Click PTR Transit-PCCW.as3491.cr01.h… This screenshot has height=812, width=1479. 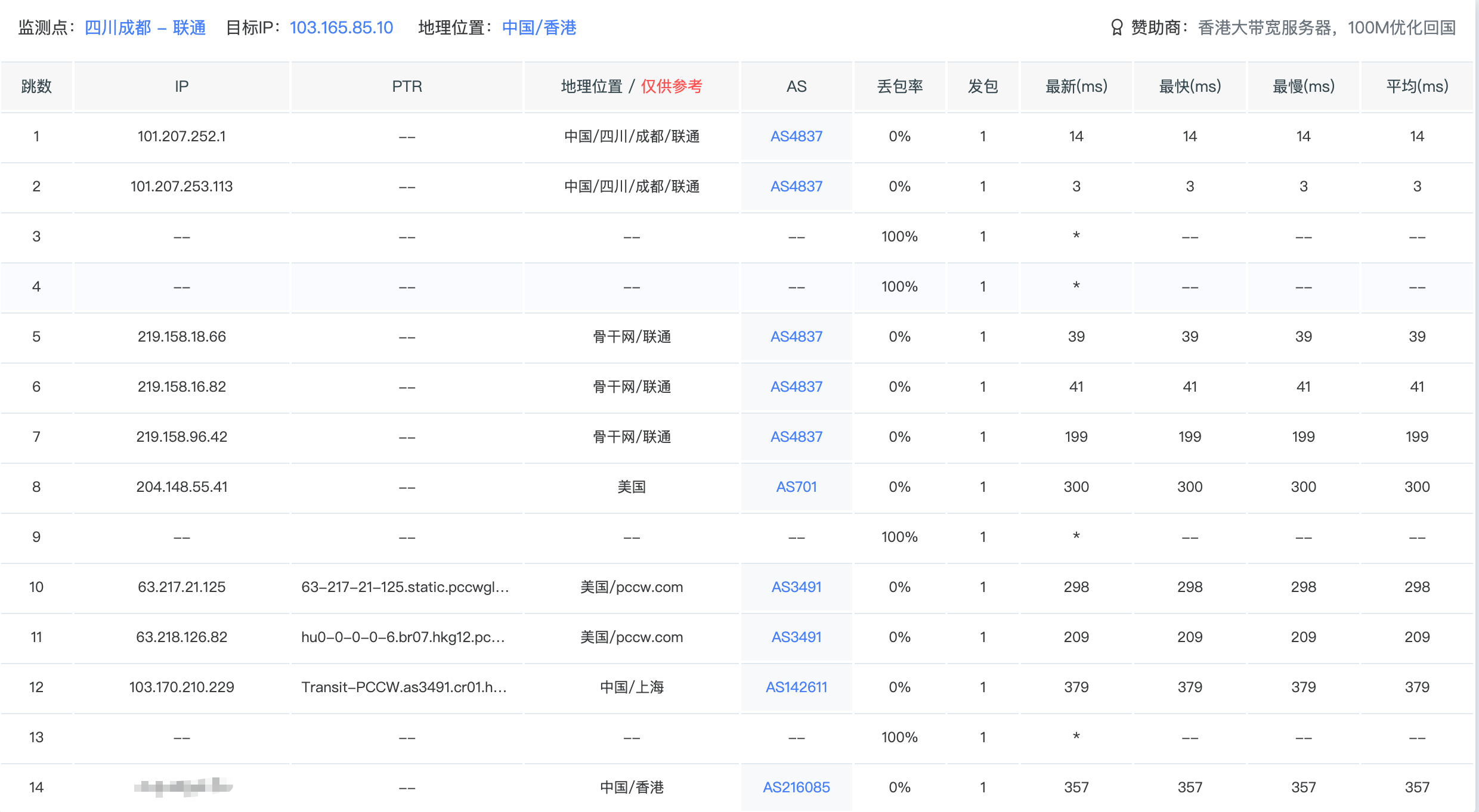click(404, 687)
